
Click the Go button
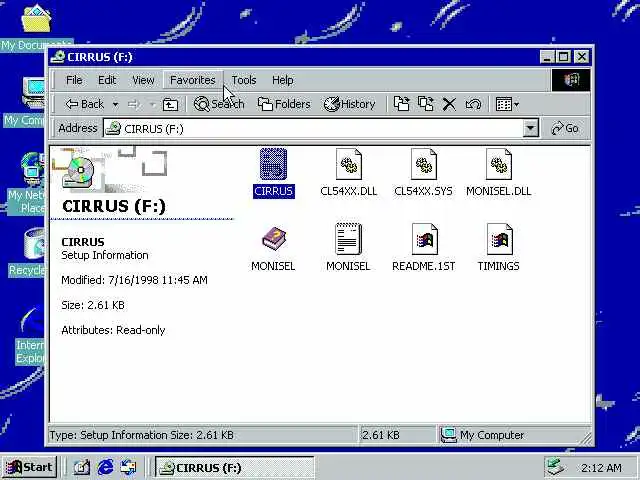(x=565, y=129)
